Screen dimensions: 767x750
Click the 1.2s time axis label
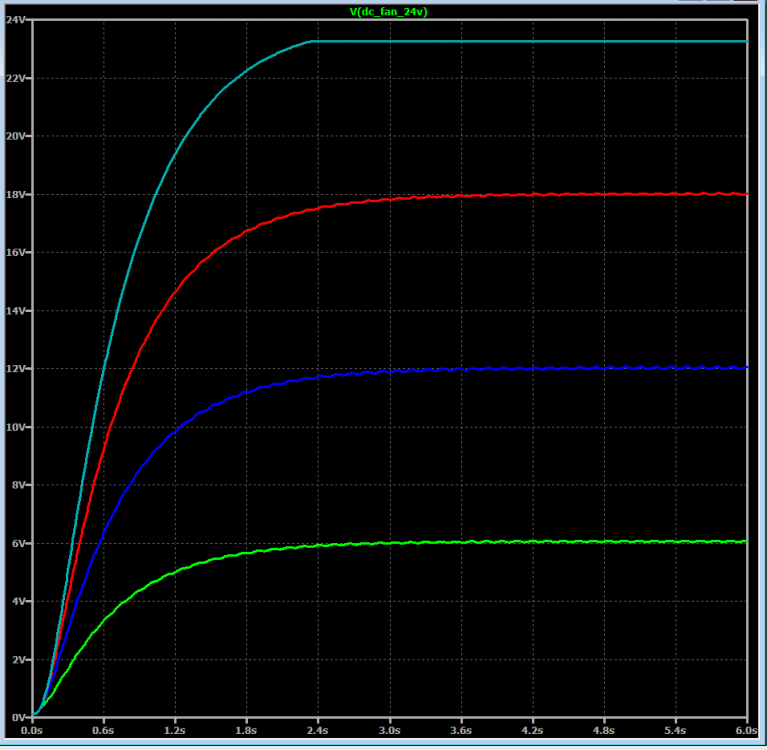click(175, 730)
